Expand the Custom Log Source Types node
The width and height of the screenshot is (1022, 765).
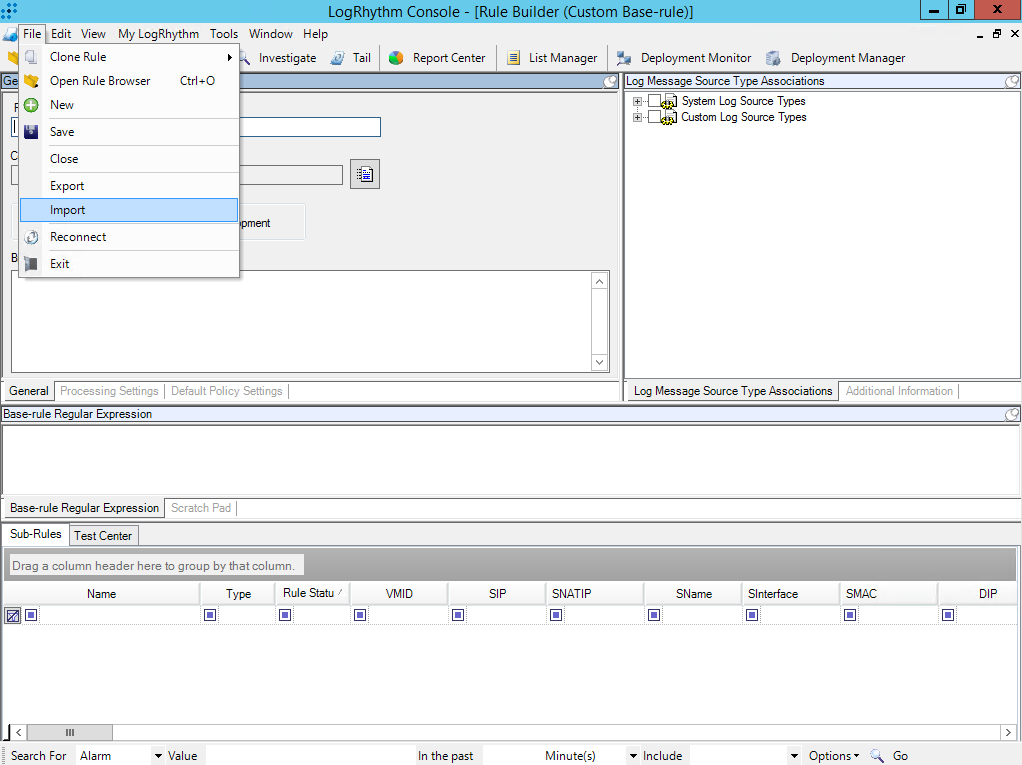click(638, 117)
